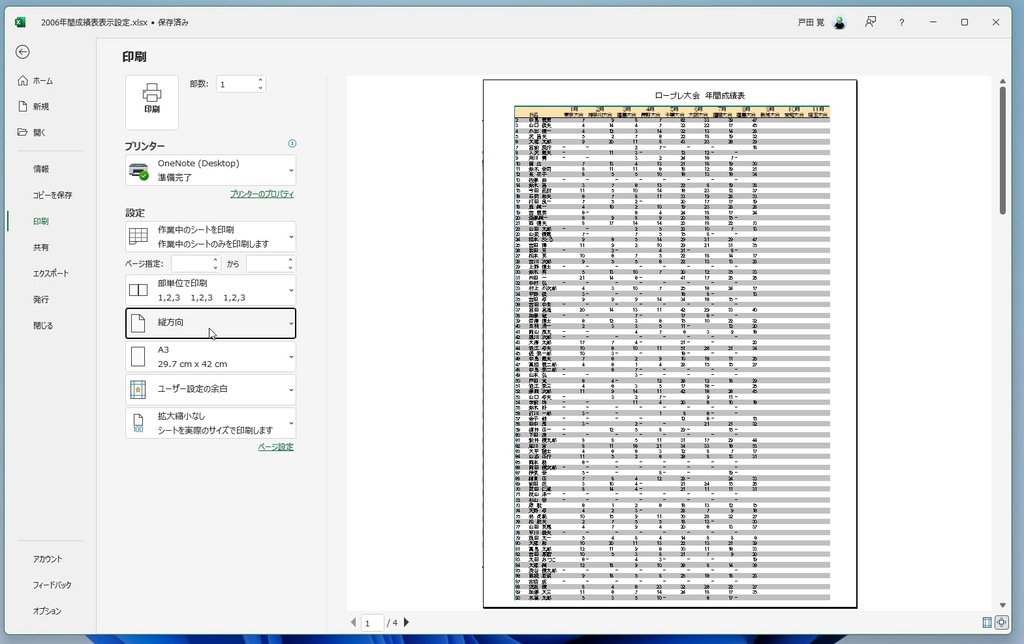
Task: Go to previous preview page
Action: tap(353, 622)
